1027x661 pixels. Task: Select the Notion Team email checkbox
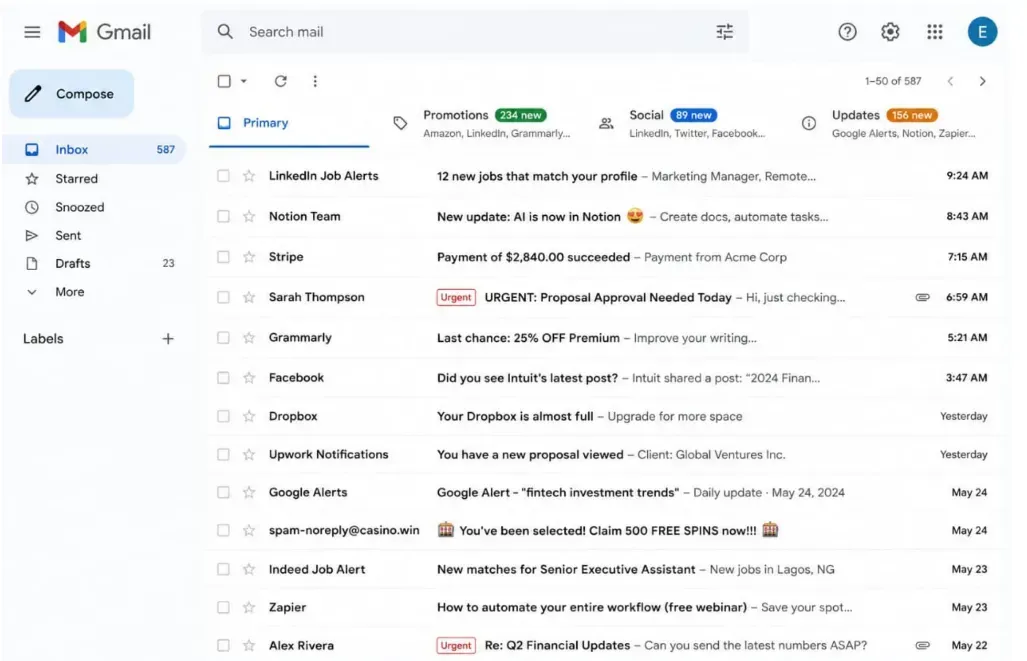click(223, 216)
